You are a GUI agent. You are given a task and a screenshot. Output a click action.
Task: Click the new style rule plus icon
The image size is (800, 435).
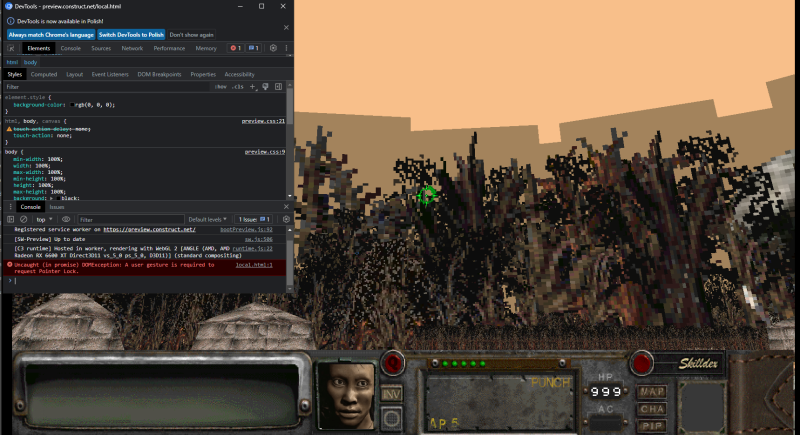tap(253, 87)
